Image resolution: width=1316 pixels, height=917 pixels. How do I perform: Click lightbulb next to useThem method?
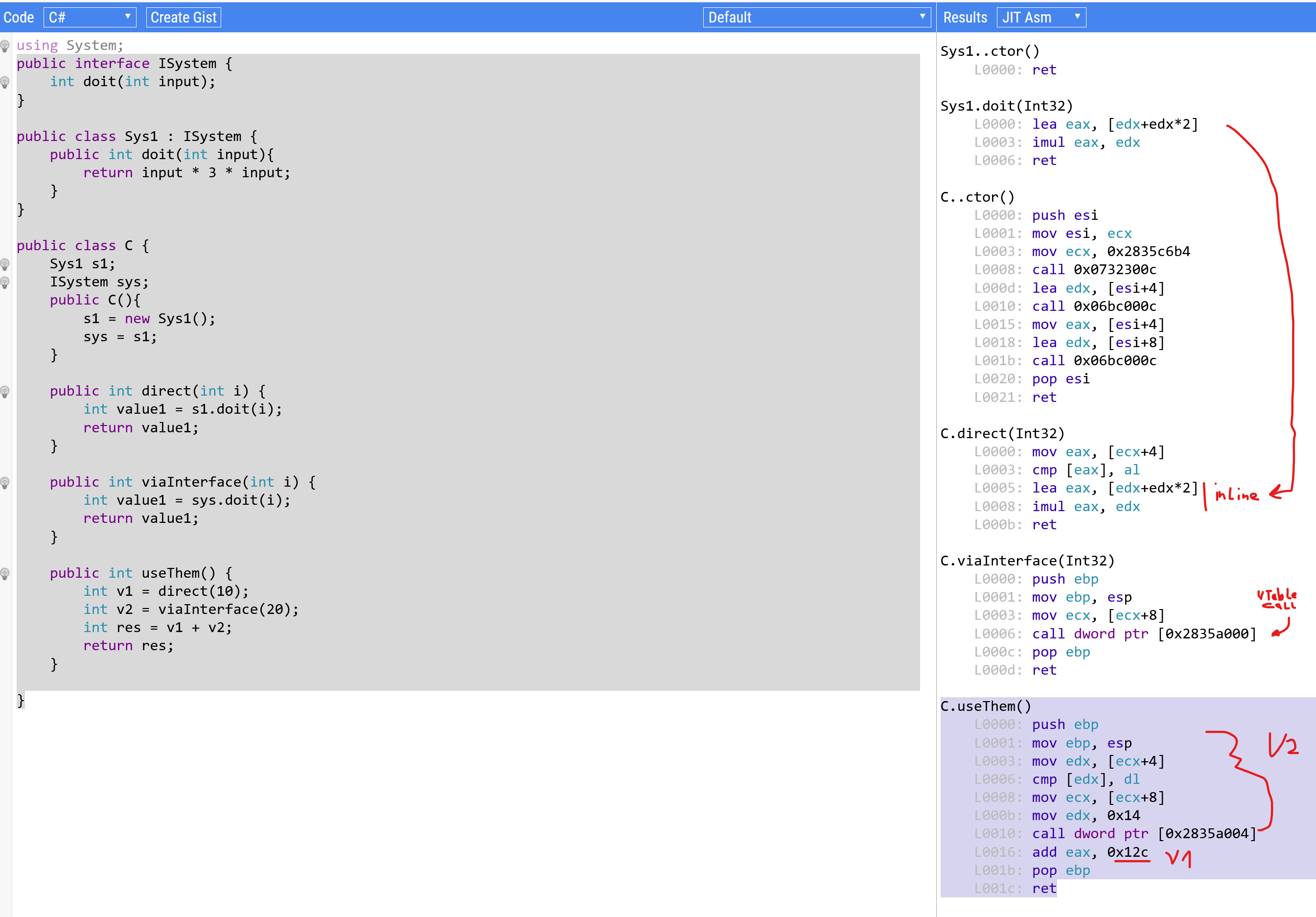point(5,573)
